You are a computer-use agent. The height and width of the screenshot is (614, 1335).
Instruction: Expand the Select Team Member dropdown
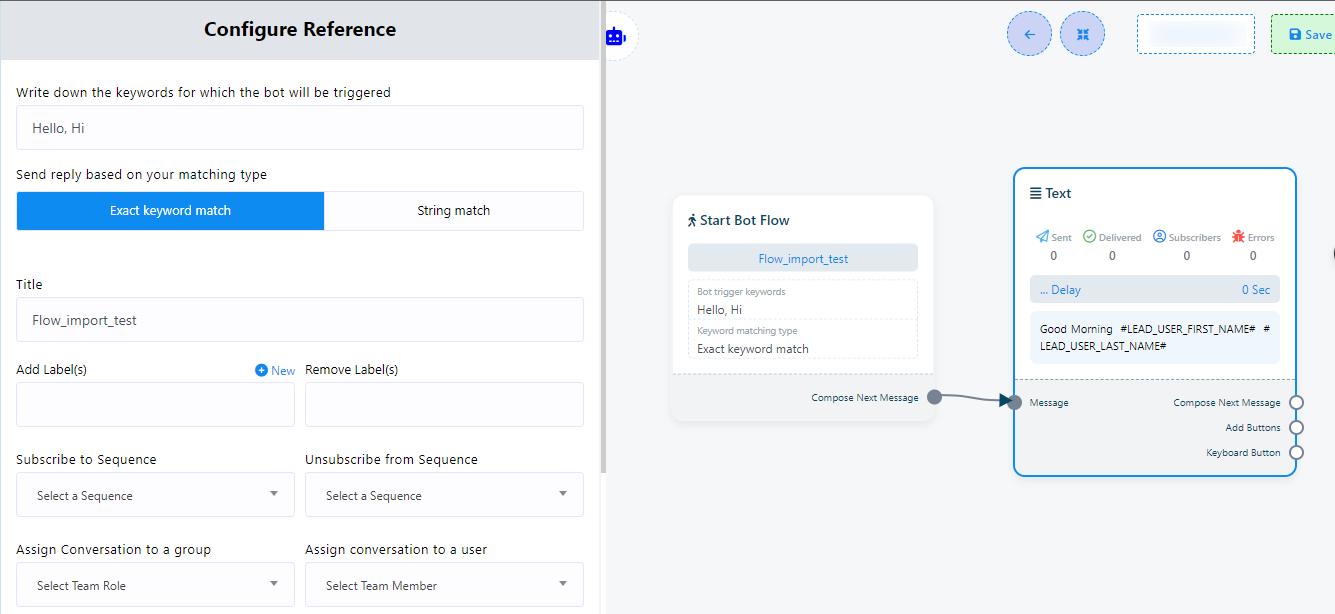click(444, 585)
